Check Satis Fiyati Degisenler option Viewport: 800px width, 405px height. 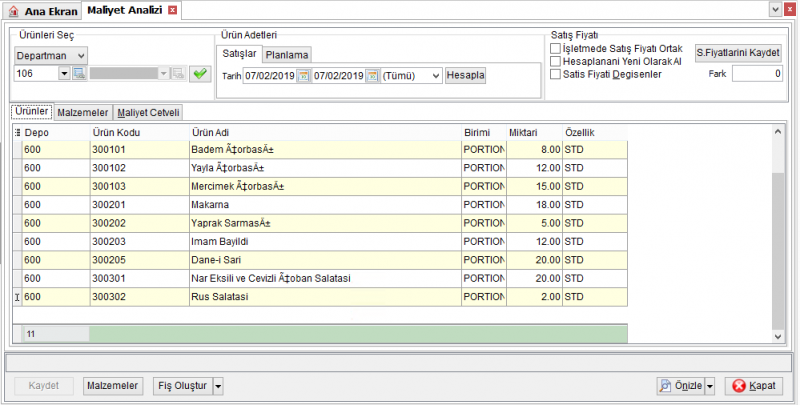pyautogui.click(x=555, y=74)
